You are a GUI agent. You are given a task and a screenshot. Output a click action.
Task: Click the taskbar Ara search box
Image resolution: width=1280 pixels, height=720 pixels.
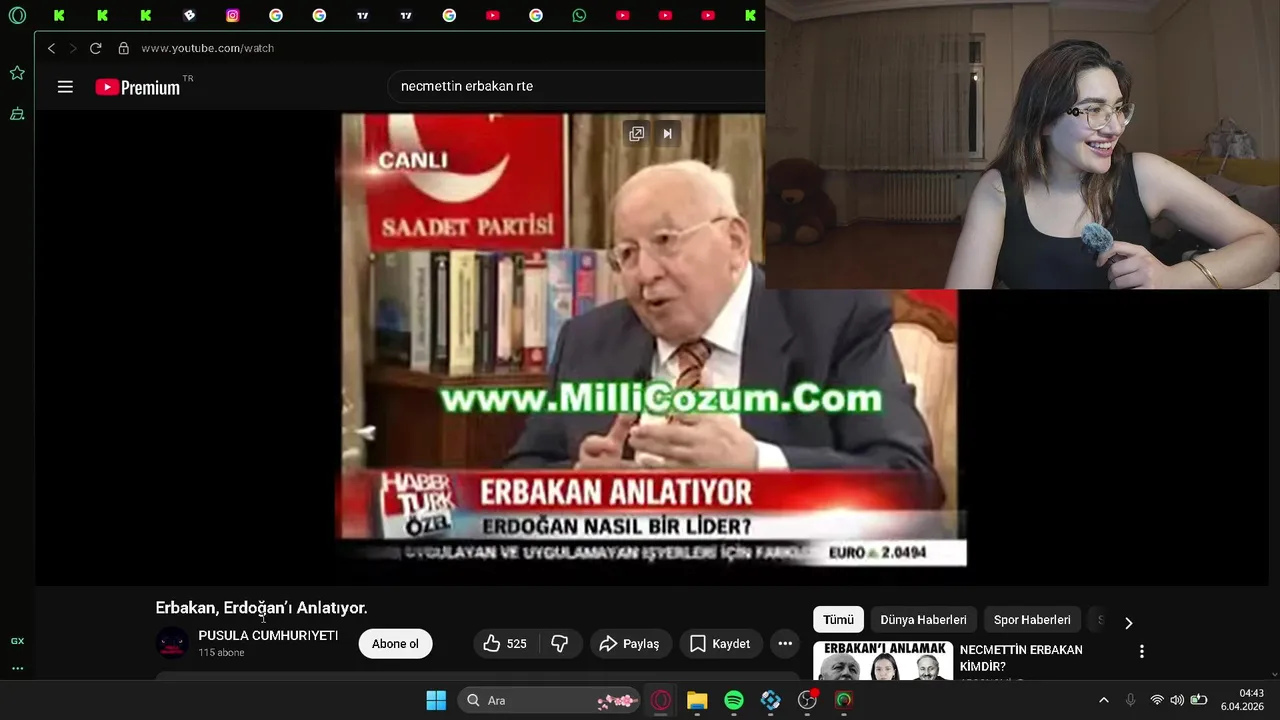(549, 700)
